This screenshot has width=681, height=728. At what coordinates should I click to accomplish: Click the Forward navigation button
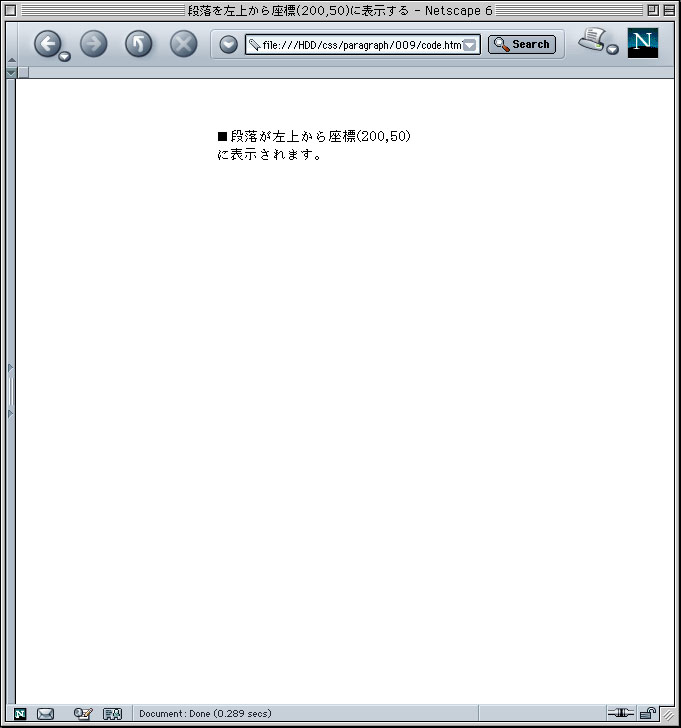pyautogui.click(x=93, y=44)
